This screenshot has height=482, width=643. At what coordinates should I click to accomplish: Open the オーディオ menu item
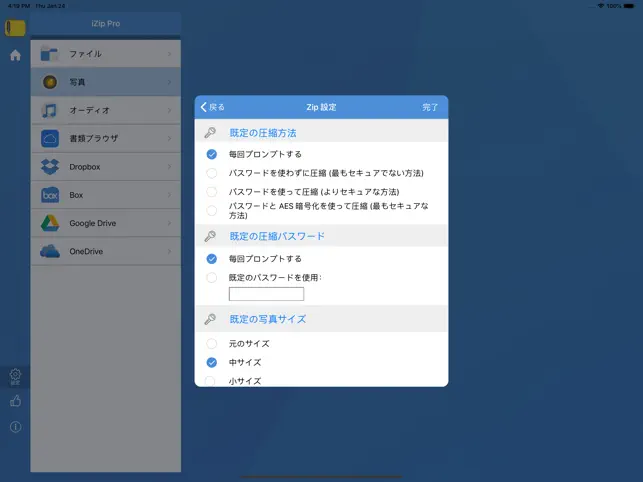tap(106, 110)
